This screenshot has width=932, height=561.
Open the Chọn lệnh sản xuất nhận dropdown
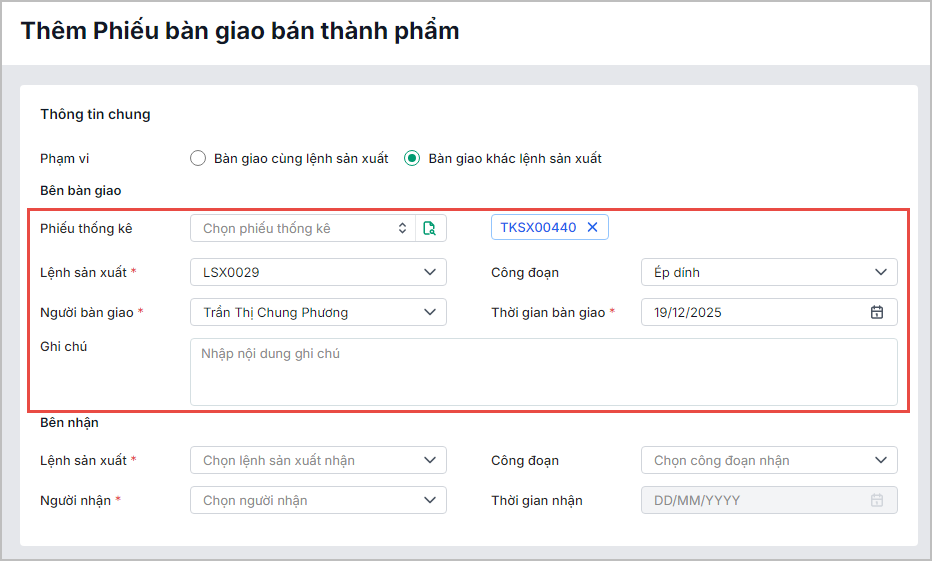click(430, 460)
